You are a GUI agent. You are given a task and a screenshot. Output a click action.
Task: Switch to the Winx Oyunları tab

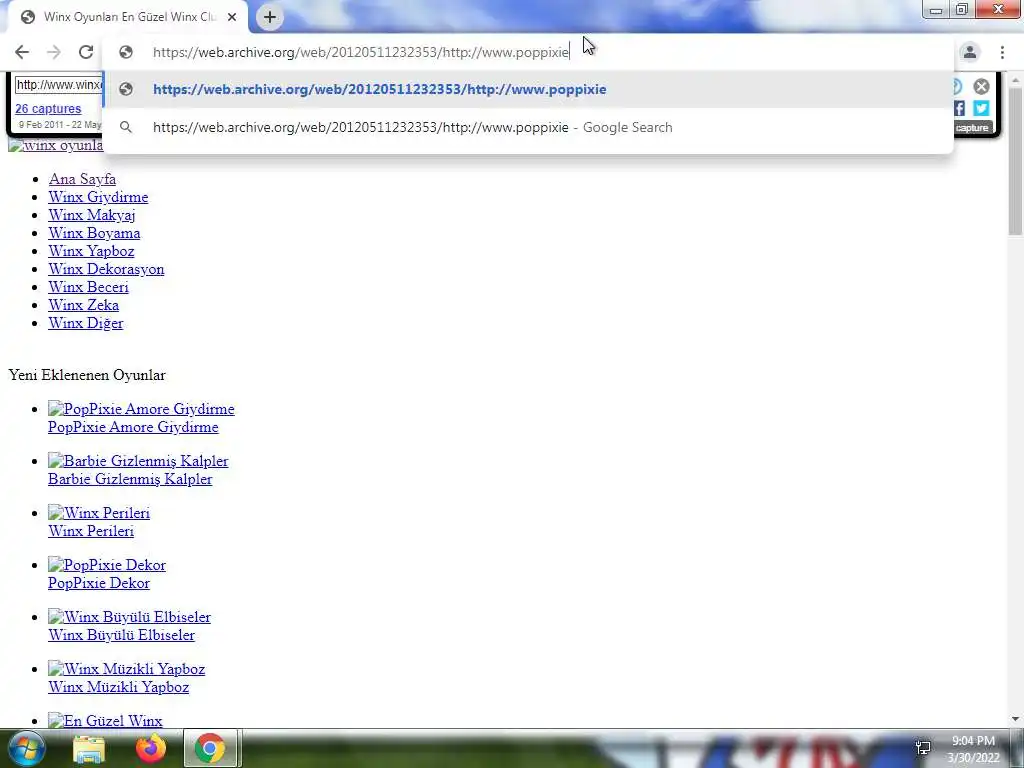tap(127, 17)
